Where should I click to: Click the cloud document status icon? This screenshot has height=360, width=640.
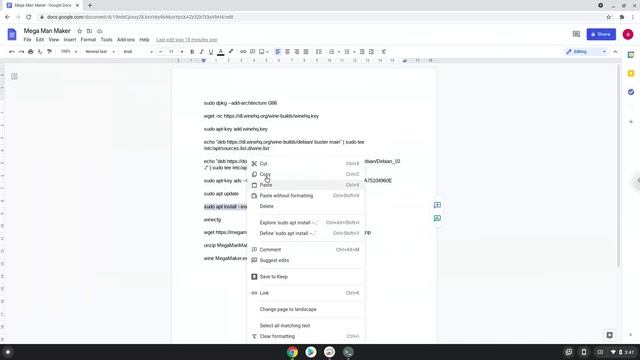coord(100,31)
